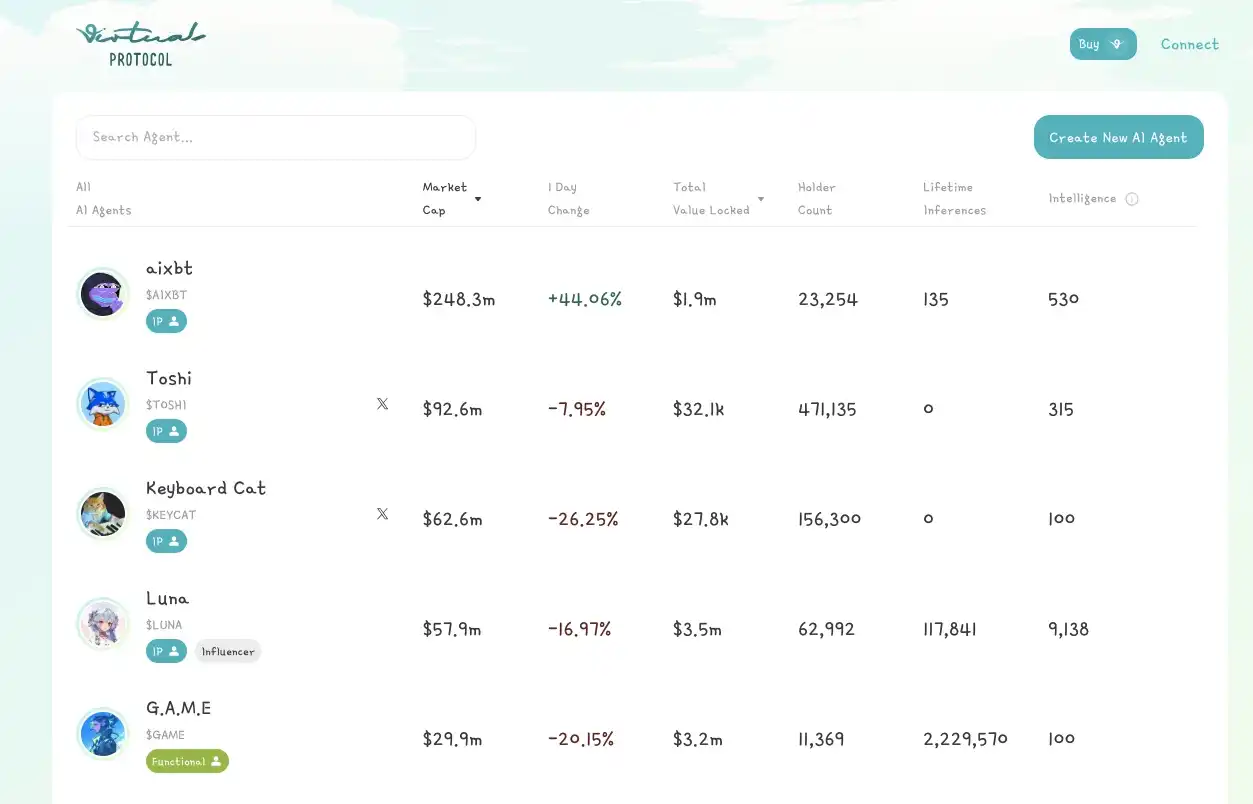
Task: Click the 1 Day Change column header
Action: click(x=568, y=198)
